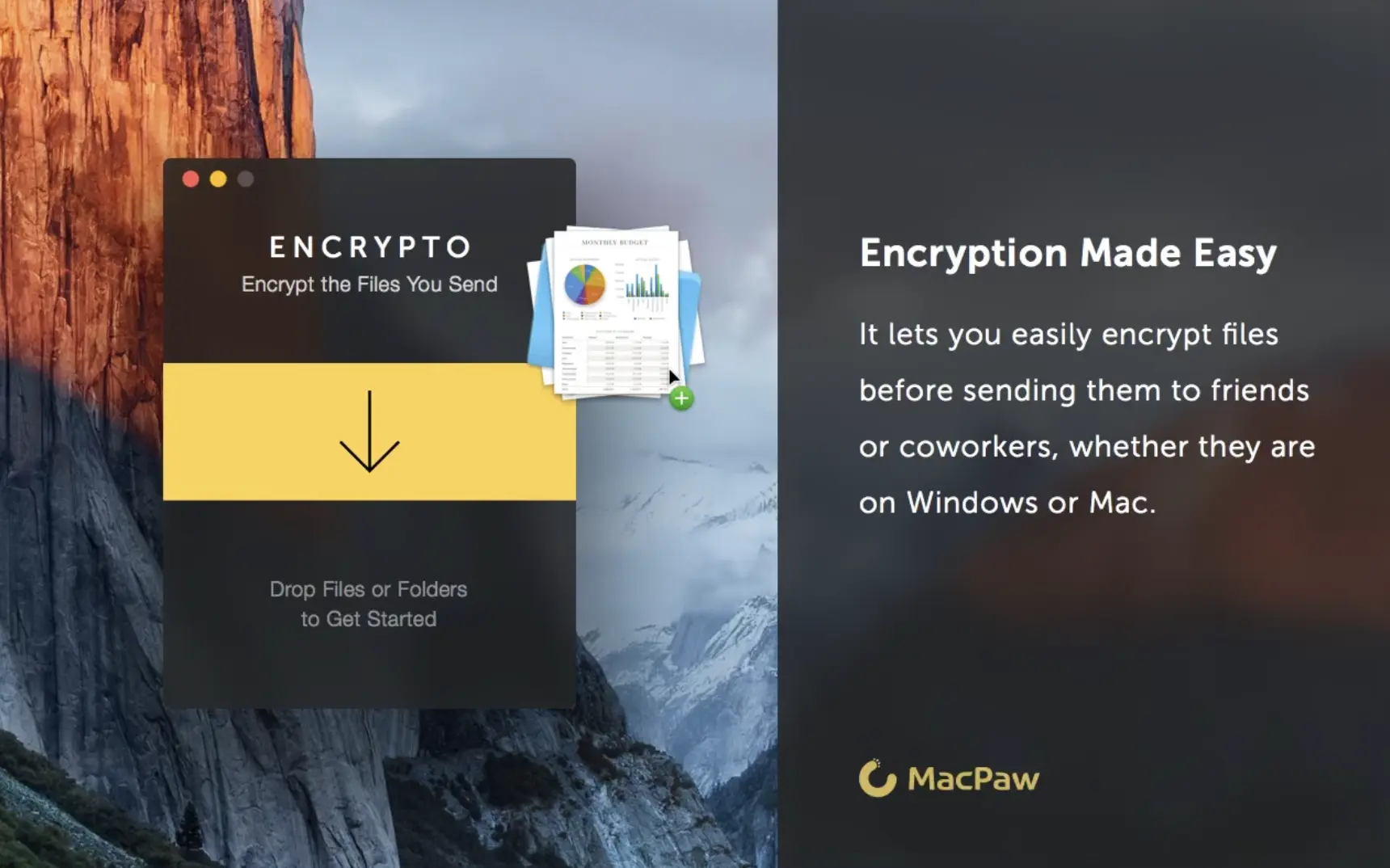Click the "to Get Started" text line
Viewport: 1390px width, 868px height.
[369, 619]
